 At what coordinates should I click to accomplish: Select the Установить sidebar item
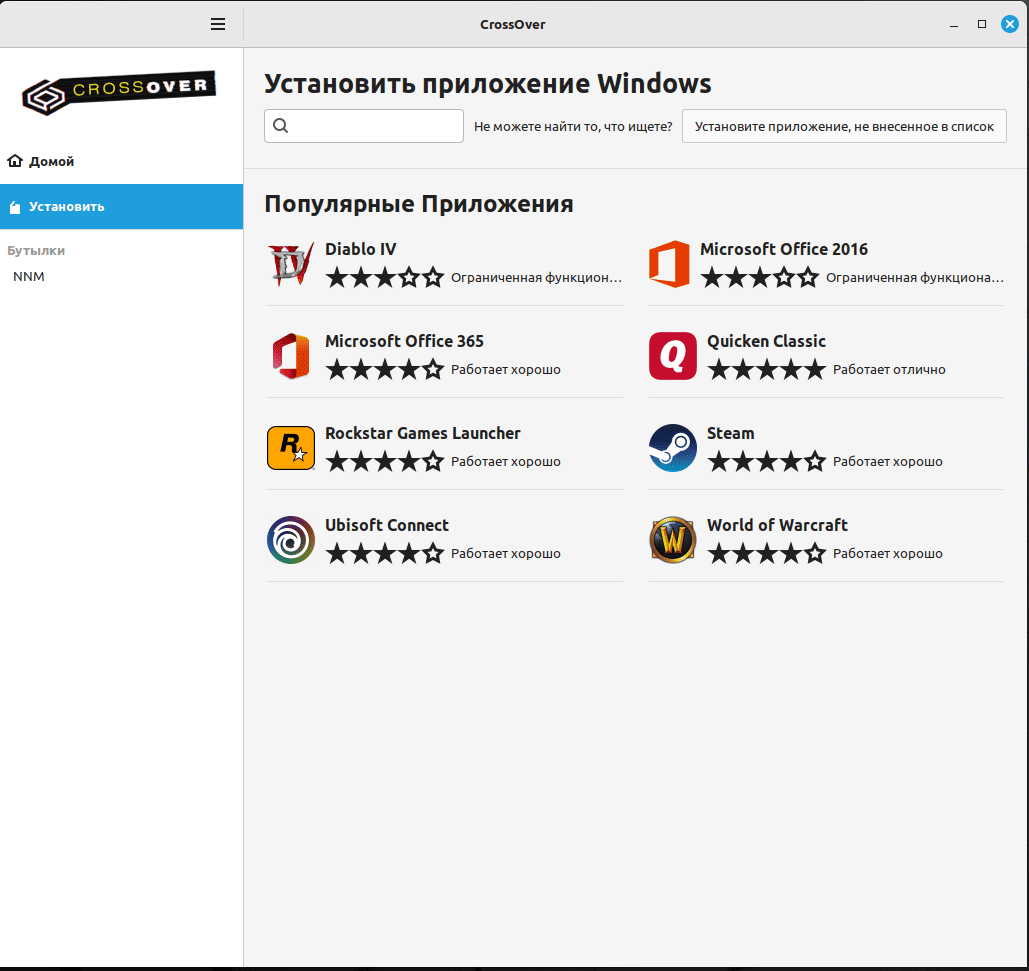(x=66, y=207)
